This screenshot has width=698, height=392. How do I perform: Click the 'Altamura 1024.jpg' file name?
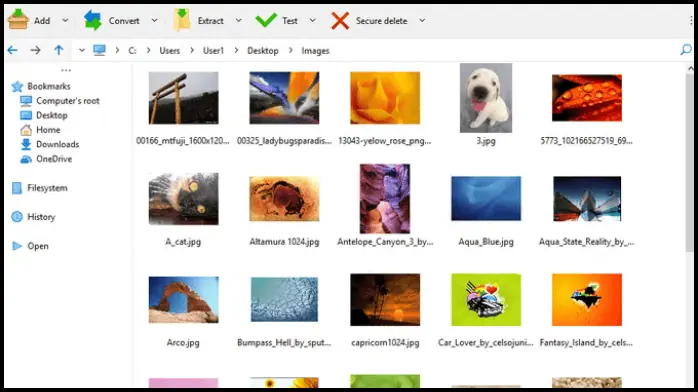coord(284,242)
